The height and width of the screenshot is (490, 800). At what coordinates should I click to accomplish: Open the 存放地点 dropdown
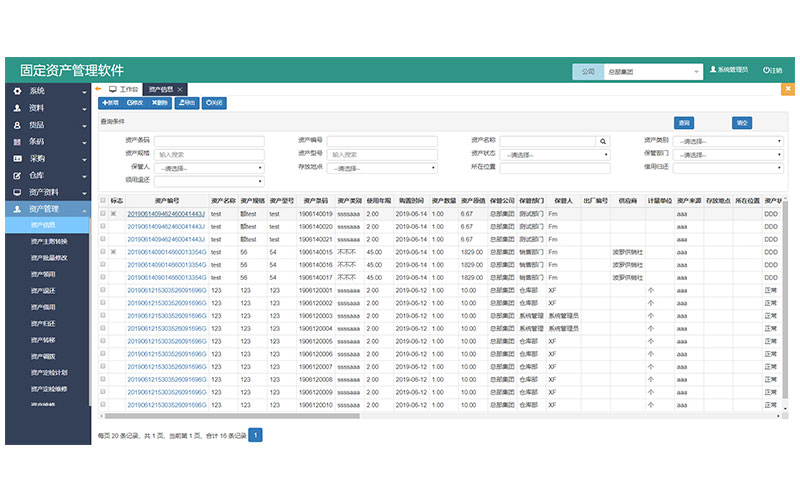click(382, 168)
